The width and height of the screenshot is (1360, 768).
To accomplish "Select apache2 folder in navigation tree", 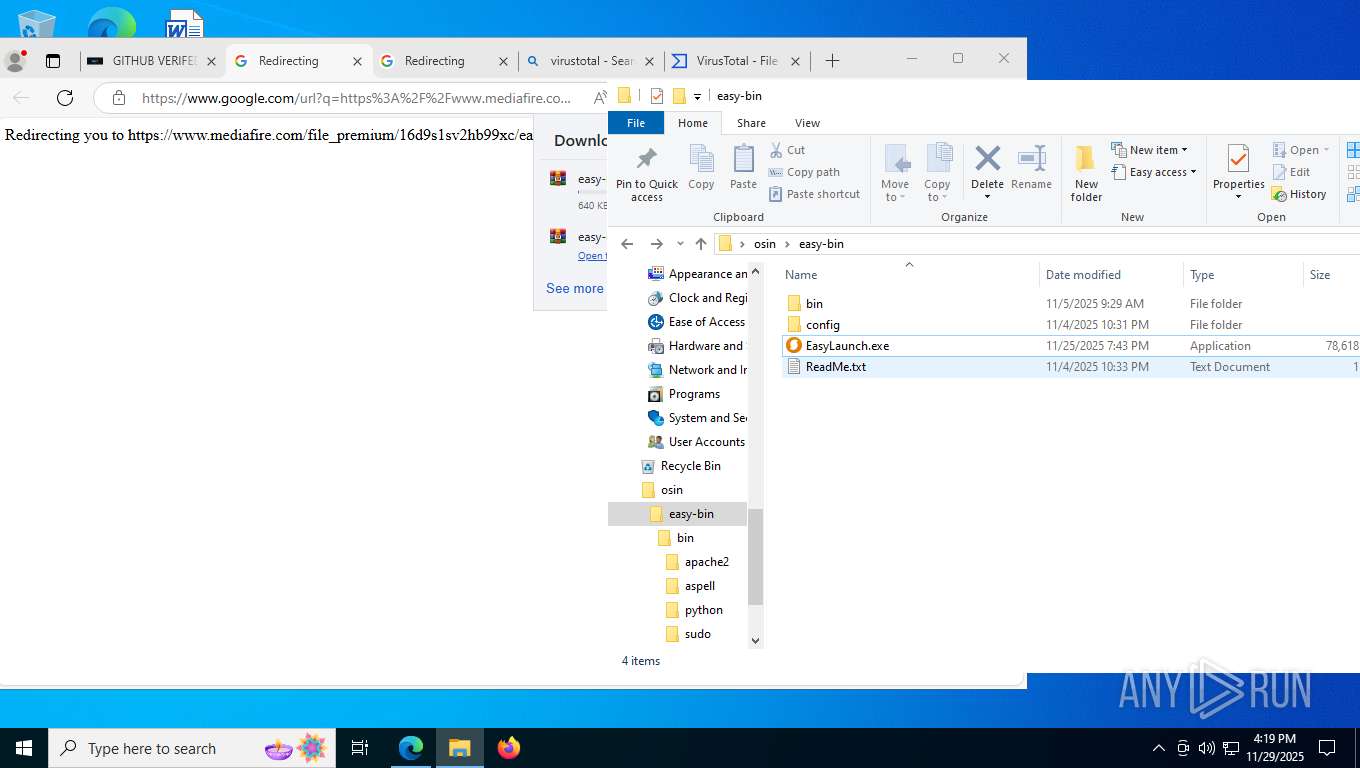I will click(x=706, y=562).
